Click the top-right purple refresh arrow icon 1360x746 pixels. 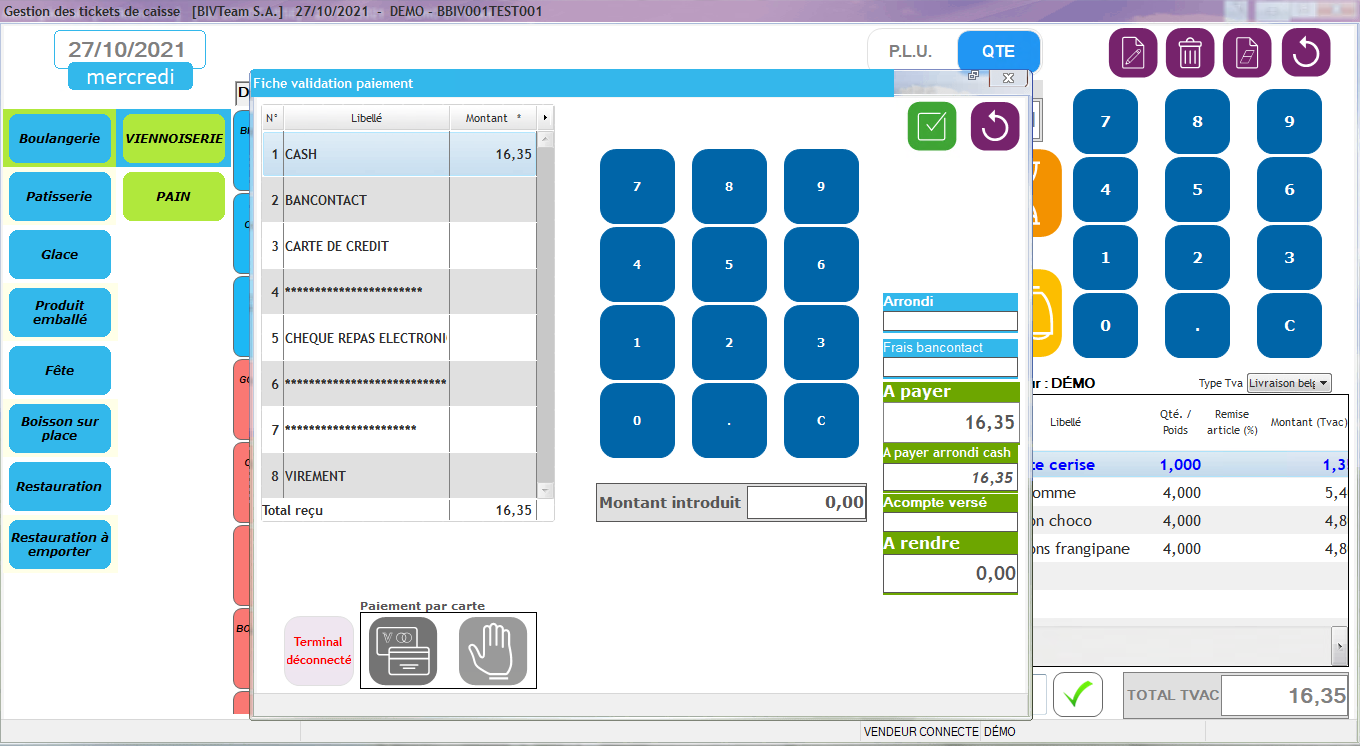(x=1305, y=53)
